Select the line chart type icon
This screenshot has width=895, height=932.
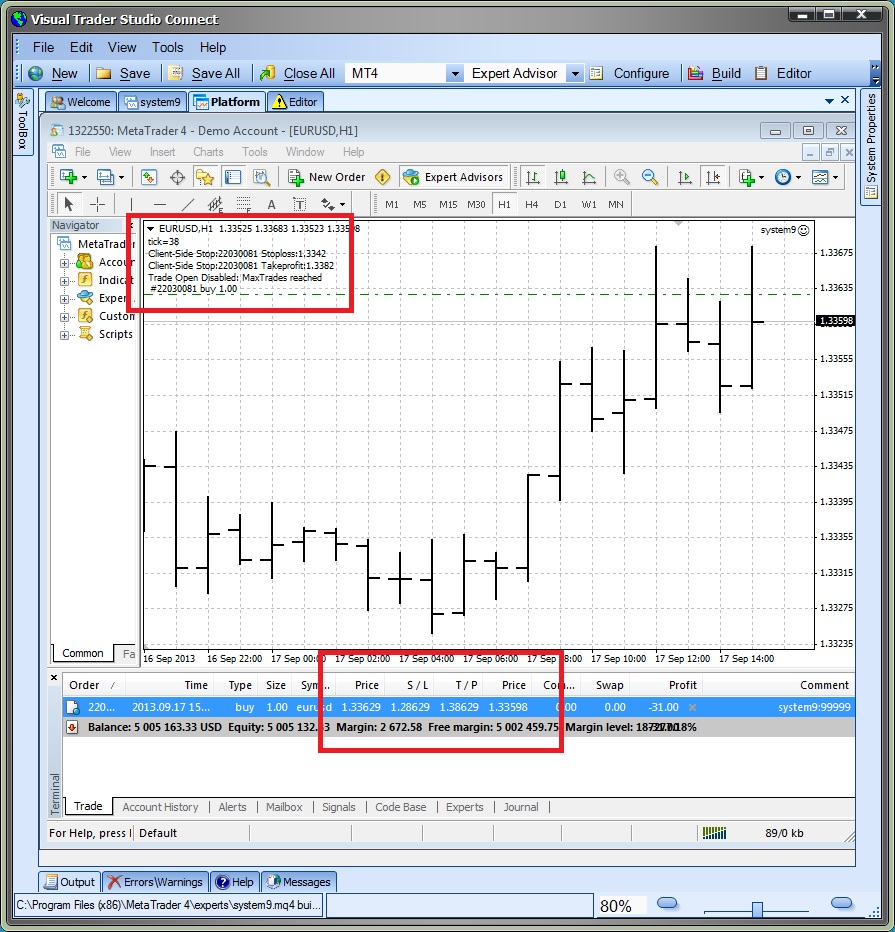pyautogui.click(x=589, y=177)
